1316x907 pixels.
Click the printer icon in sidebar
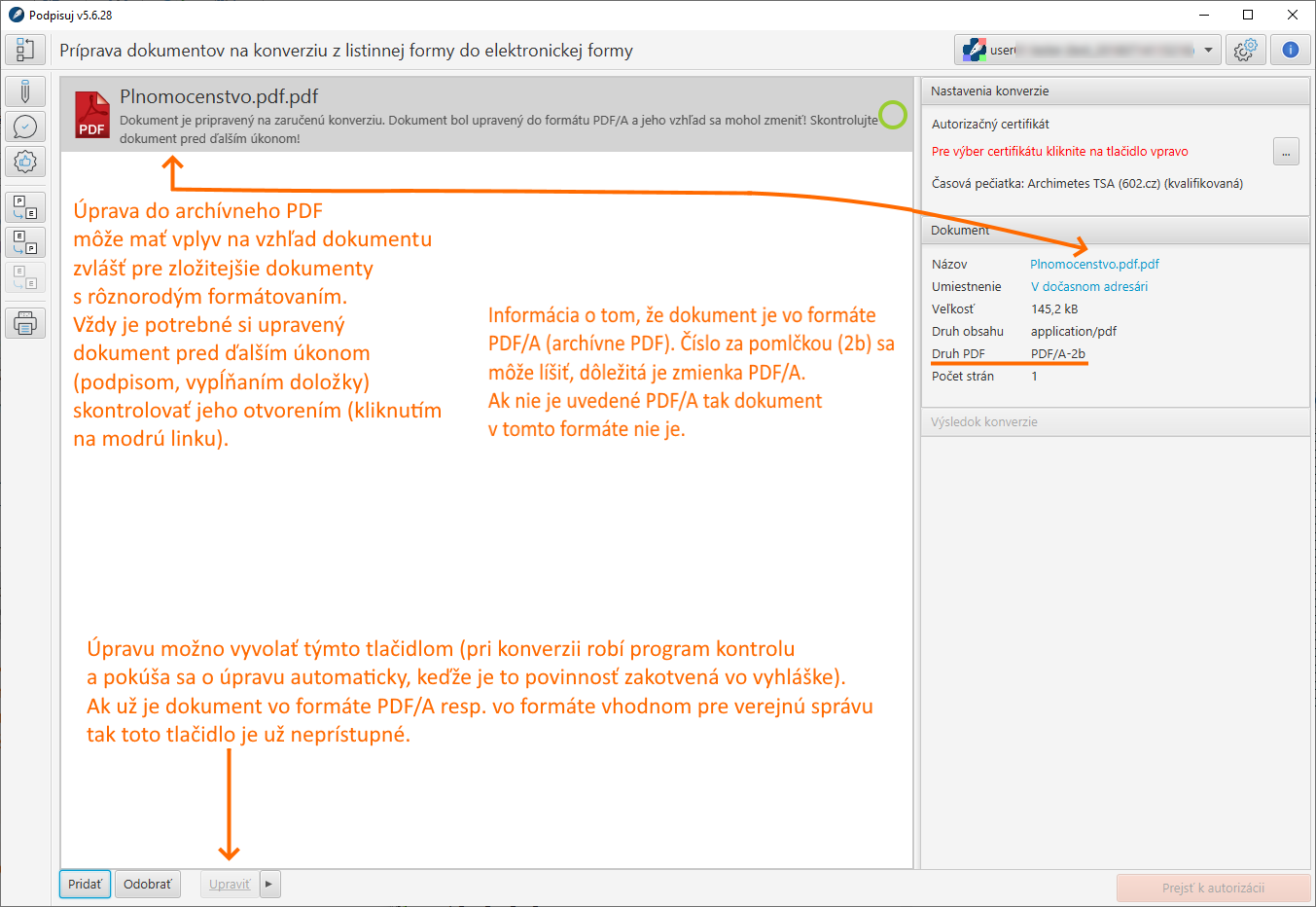25,323
